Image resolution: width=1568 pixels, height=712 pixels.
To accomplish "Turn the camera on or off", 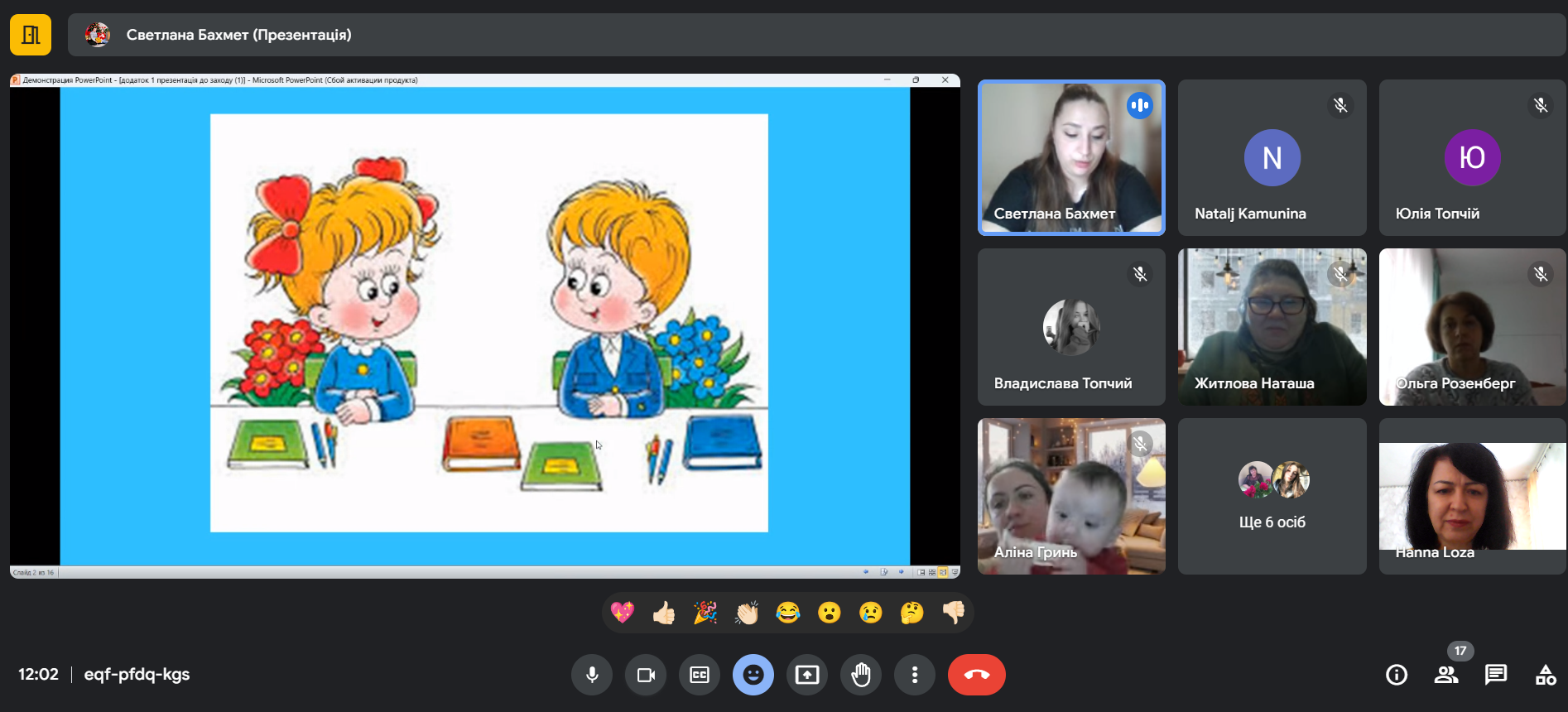I will [x=646, y=675].
